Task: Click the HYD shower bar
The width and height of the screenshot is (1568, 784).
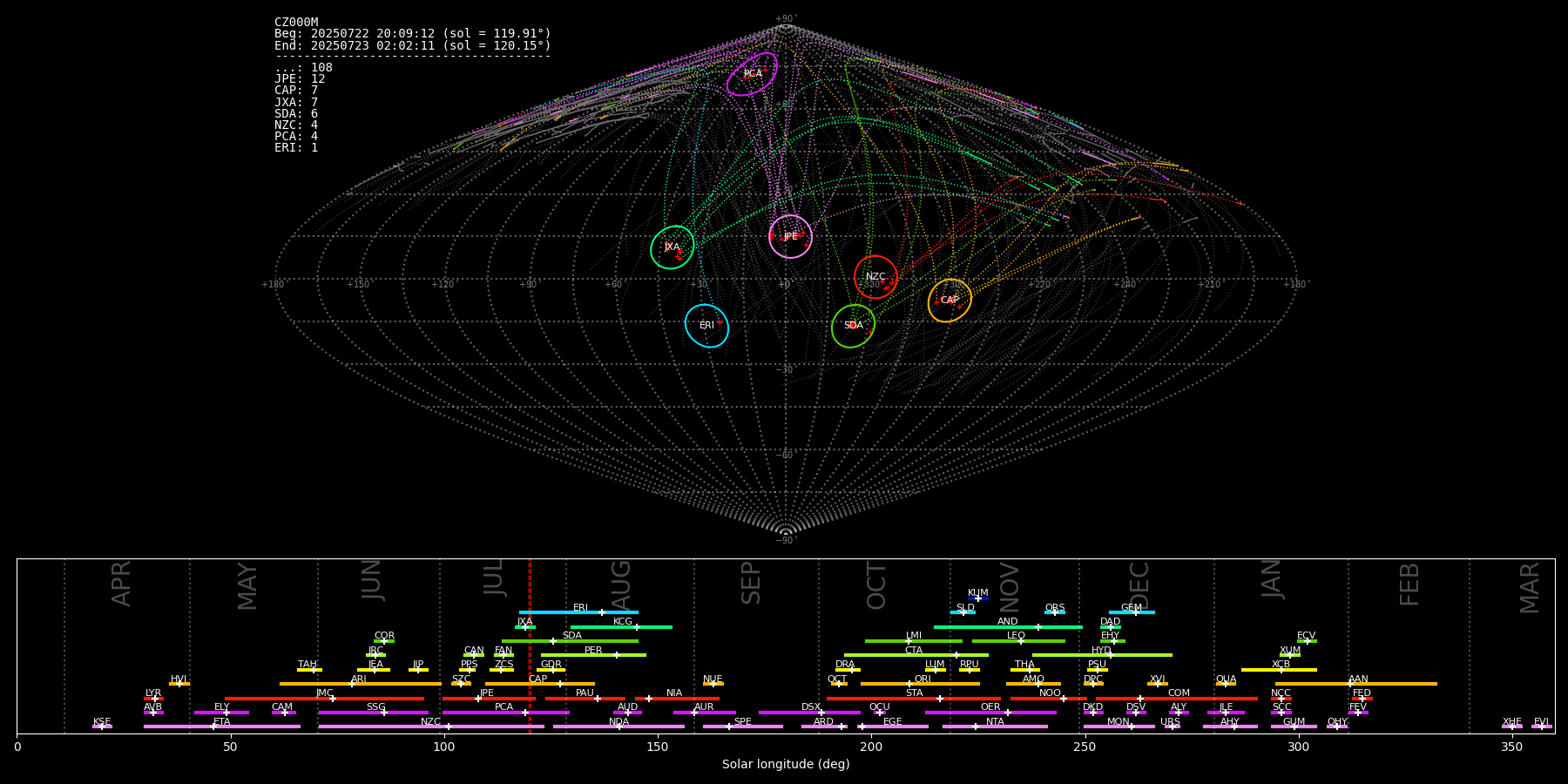Action: [x=1102, y=655]
